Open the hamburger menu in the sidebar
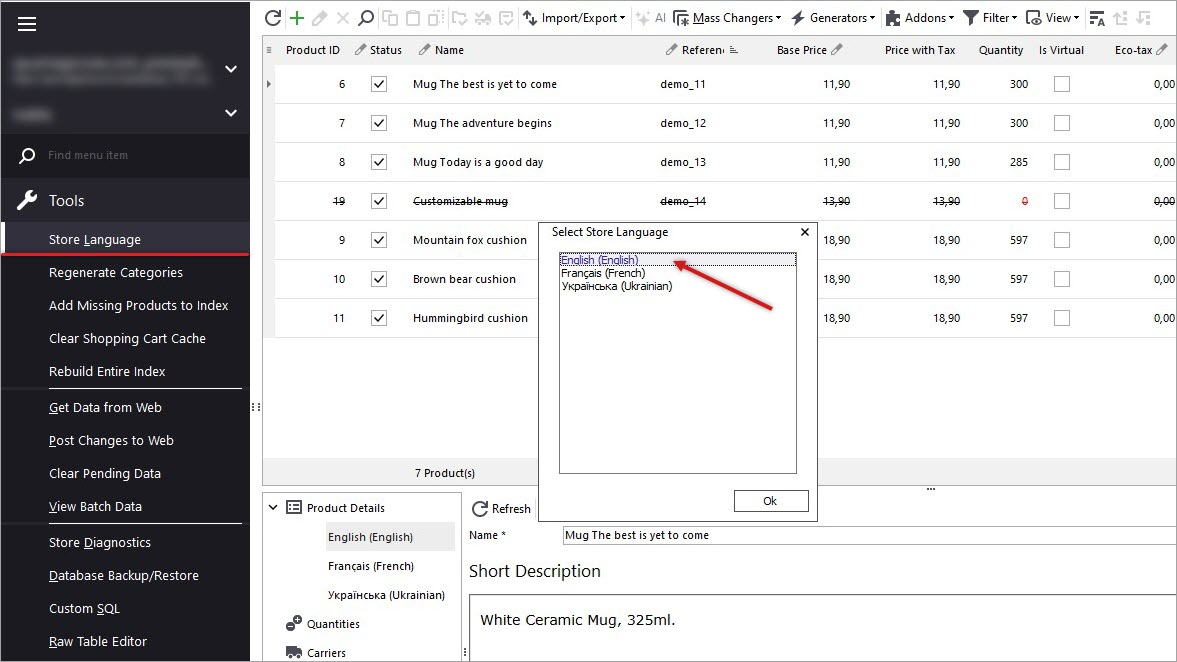The image size is (1177, 662). coord(27,24)
